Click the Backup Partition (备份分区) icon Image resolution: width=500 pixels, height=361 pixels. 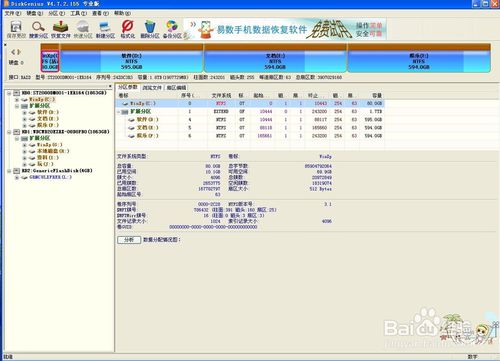(x=172, y=29)
